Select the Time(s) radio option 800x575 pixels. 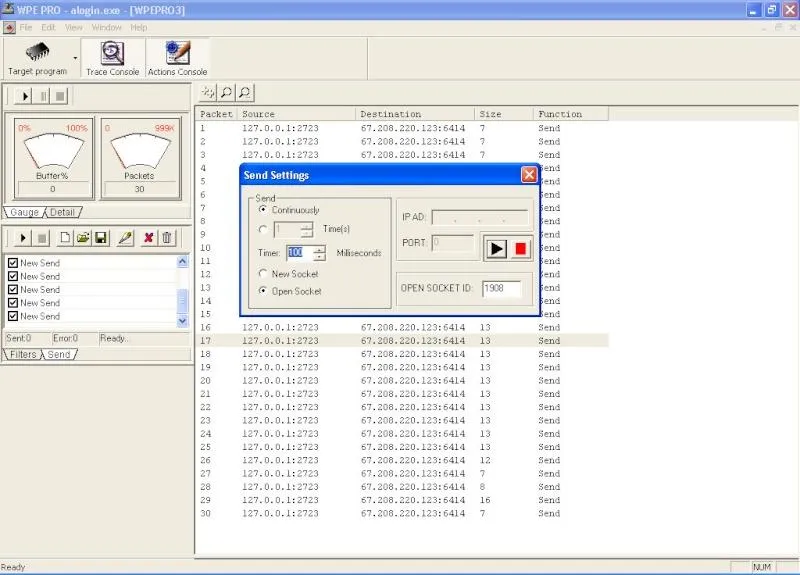[263, 230]
